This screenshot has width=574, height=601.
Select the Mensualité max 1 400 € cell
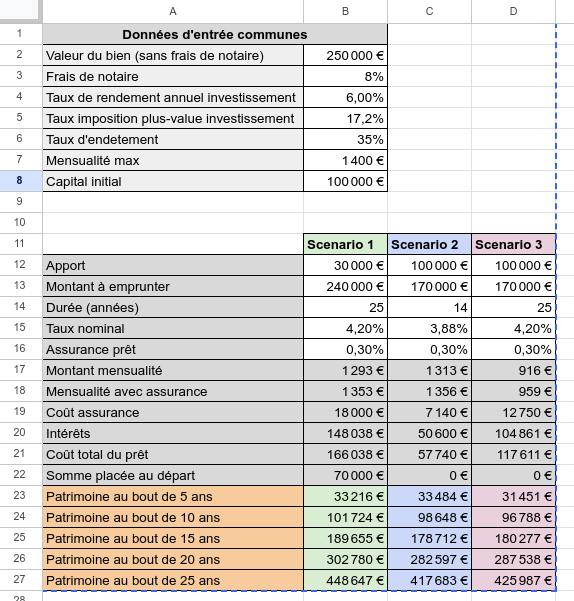coord(345,160)
